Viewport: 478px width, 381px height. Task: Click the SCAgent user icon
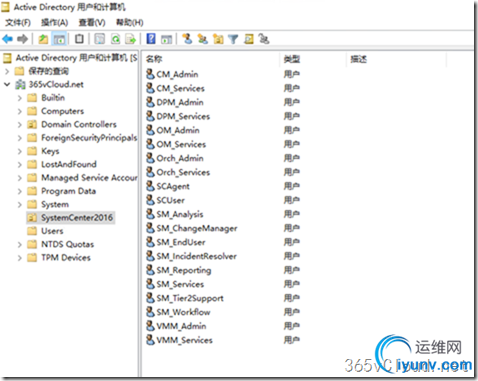(x=150, y=186)
